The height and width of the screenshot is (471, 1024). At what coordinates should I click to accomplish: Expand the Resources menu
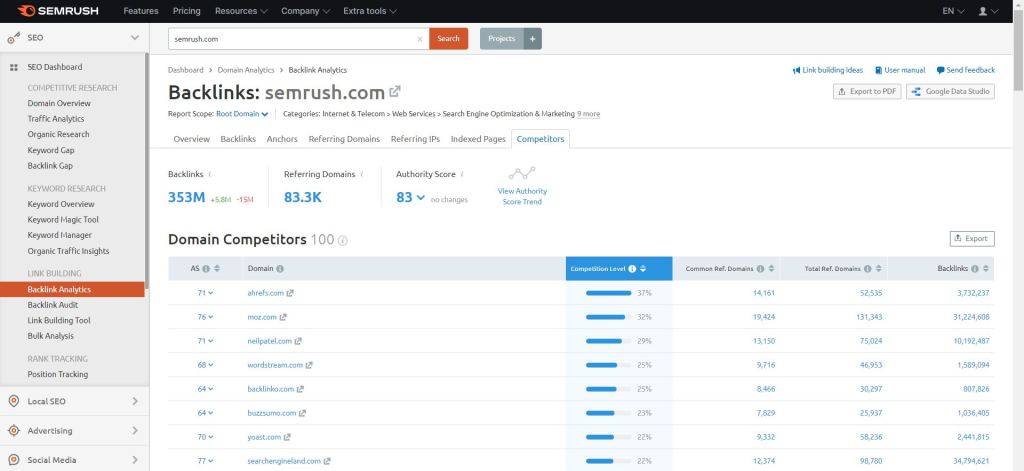pos(241,11)
